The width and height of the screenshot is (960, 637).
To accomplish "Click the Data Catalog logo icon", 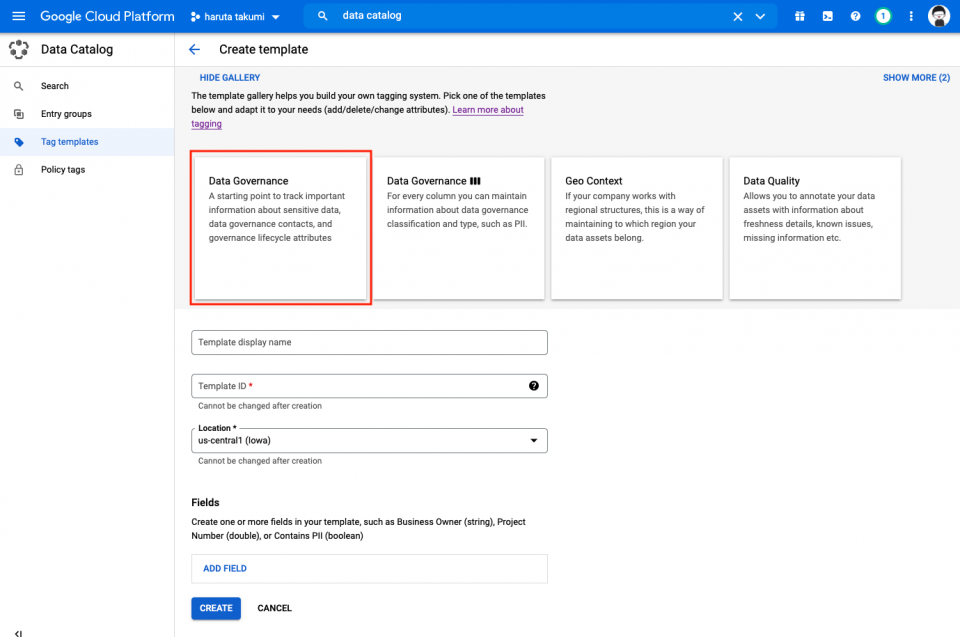I will 18,48.
